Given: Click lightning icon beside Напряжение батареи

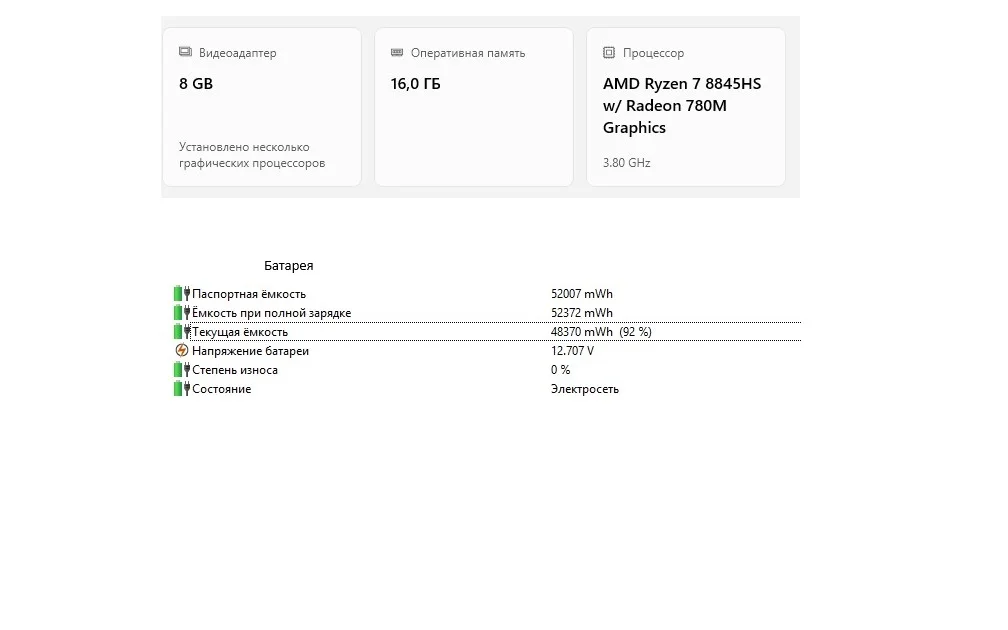Looking at the screenshot, I should click(x=182, y=350).
